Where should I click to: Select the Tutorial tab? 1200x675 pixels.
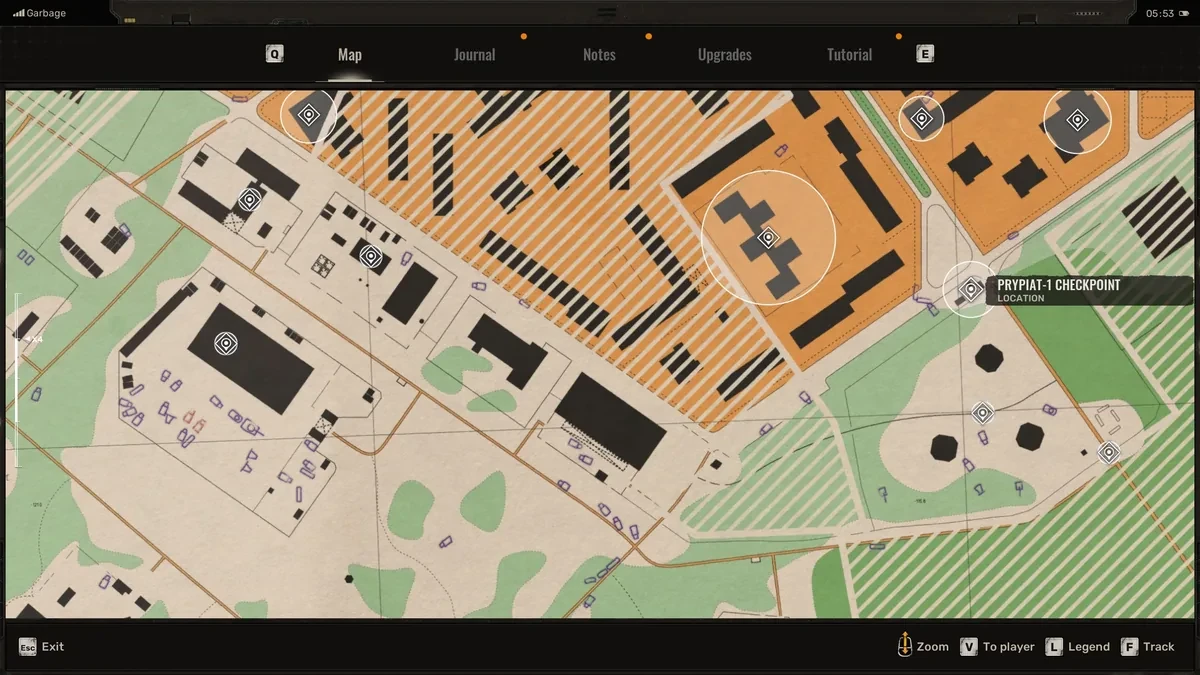pos(849,55)
